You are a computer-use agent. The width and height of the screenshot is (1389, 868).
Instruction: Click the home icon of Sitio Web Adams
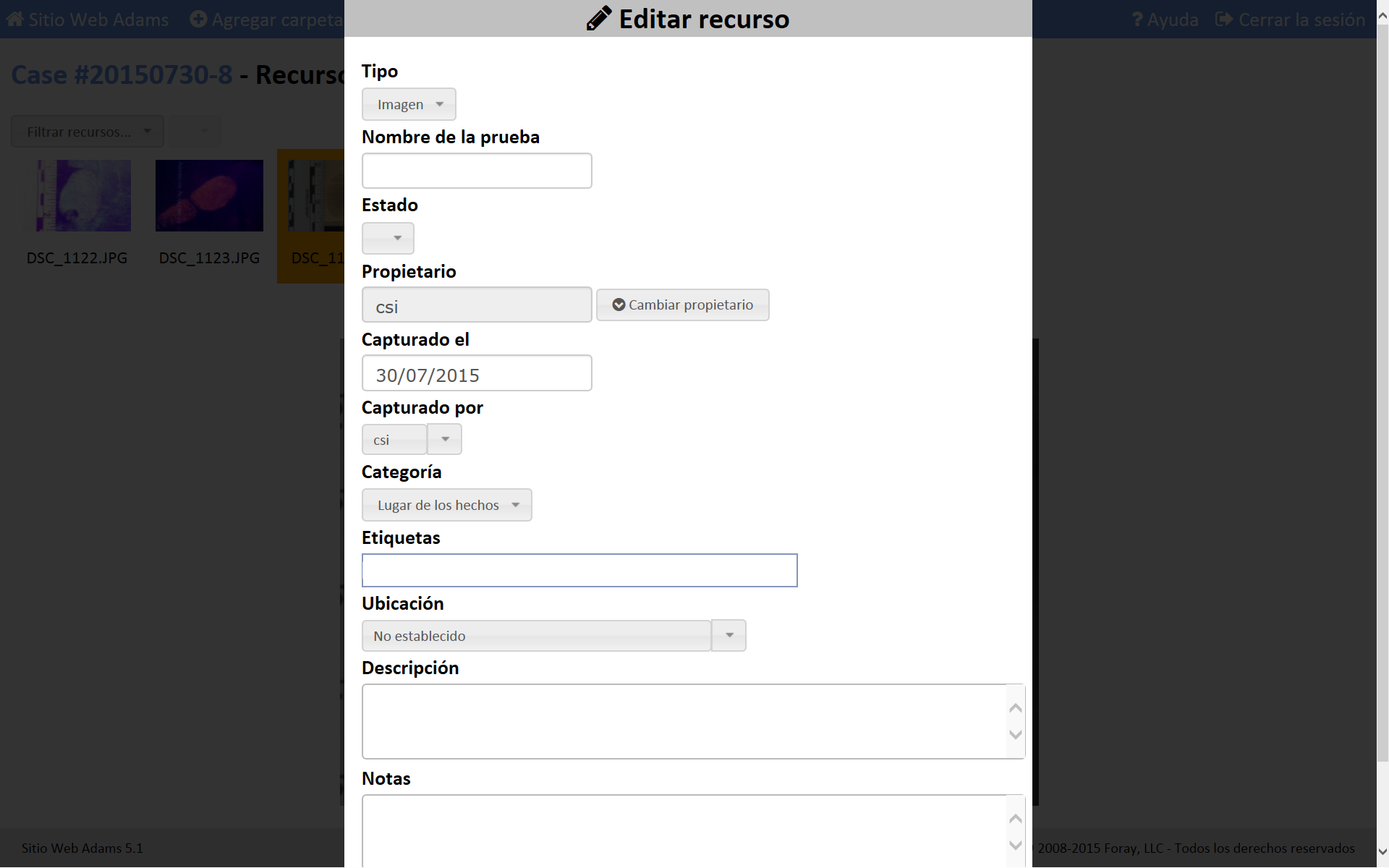15,20
